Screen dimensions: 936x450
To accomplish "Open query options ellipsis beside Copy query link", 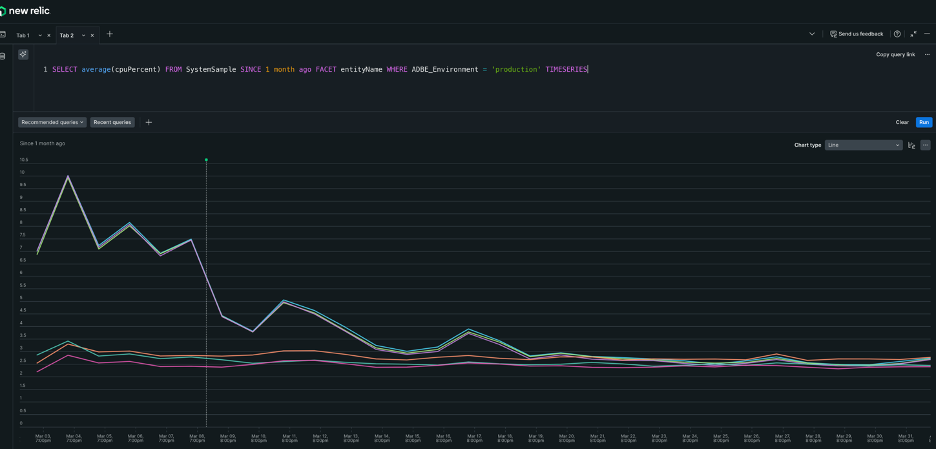I will click(926, 54).
